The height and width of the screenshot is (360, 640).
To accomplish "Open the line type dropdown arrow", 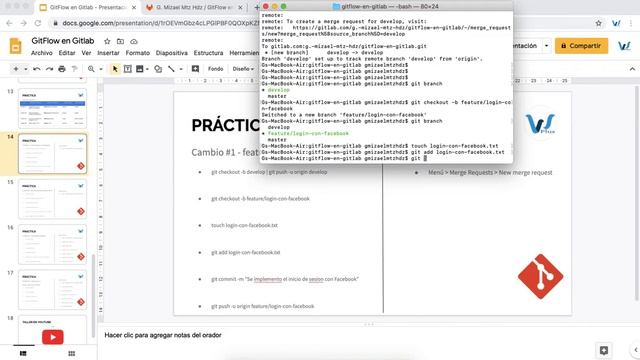I will [181, 69].
